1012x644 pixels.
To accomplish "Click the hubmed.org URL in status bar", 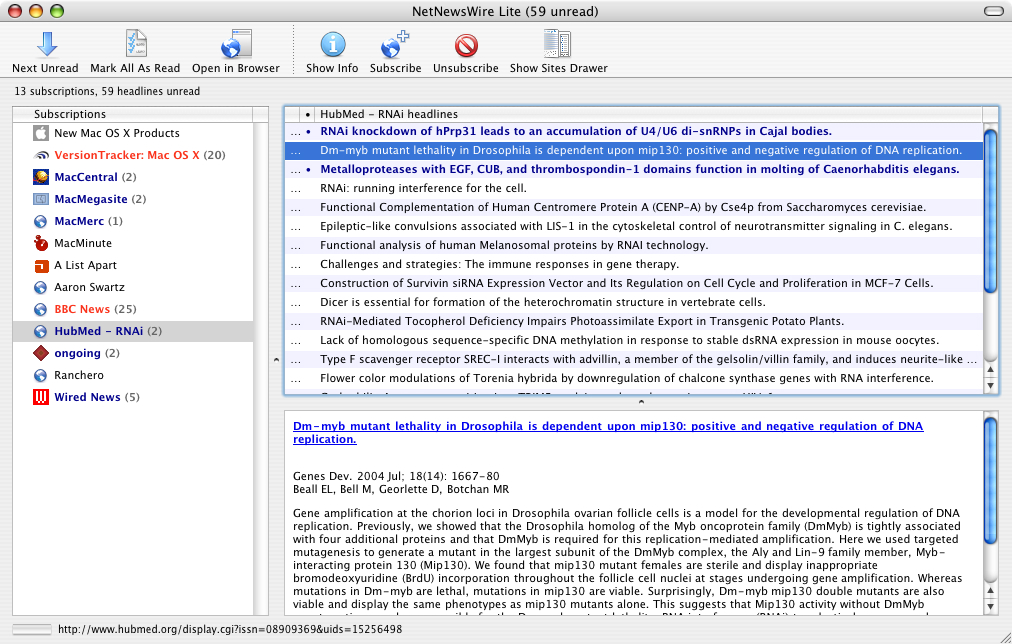I will 230,629.
